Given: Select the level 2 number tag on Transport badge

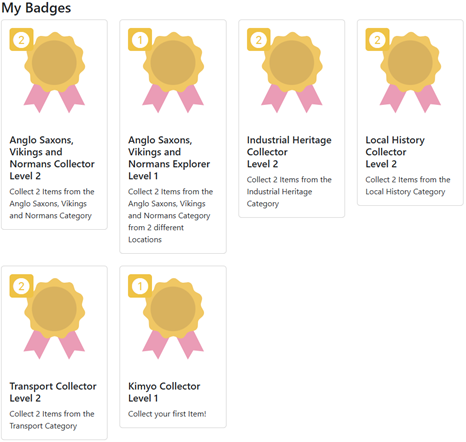Looking at the screenshot, I should (21, 286).
